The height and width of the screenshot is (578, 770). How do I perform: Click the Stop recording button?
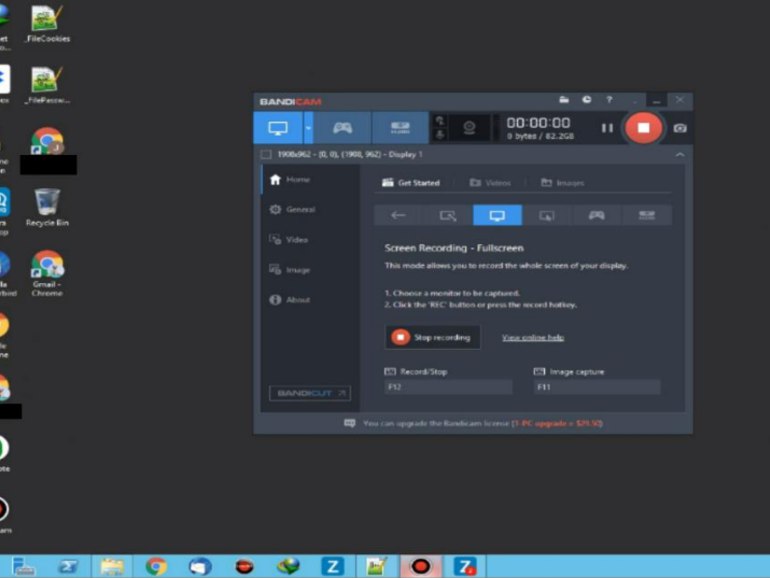click(432, 337)
